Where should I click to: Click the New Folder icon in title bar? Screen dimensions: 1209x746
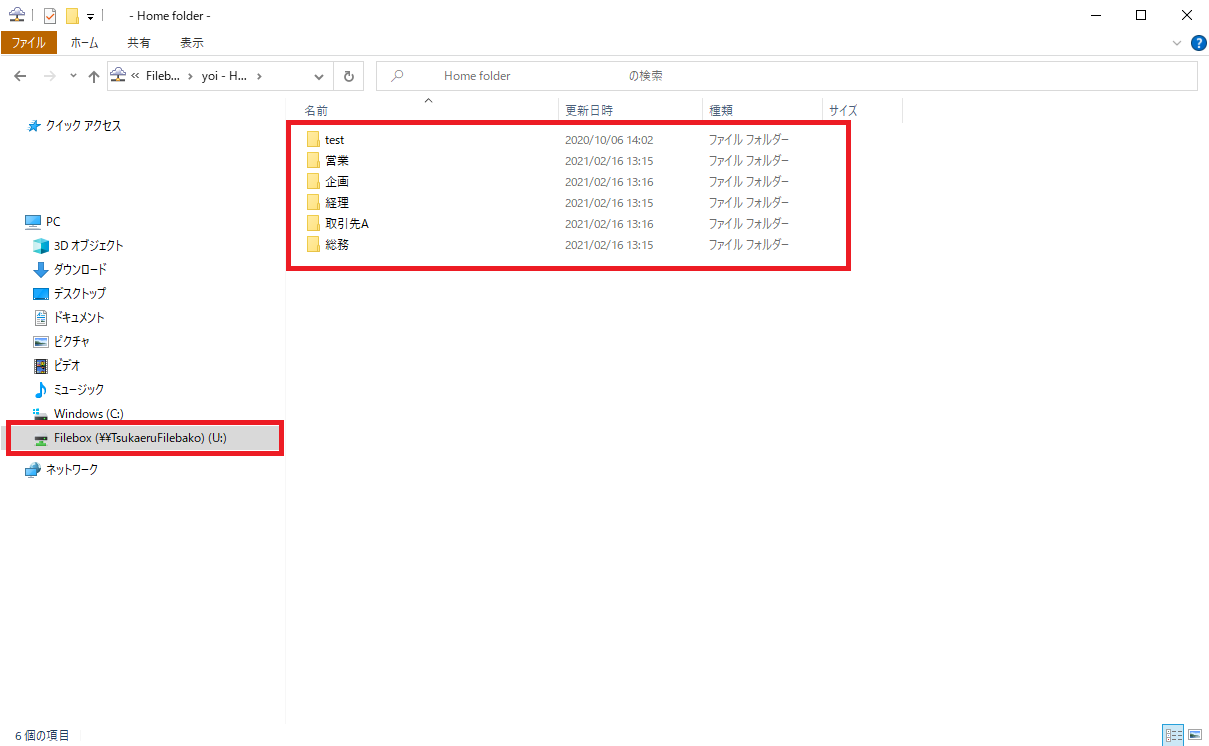click(x=71, y=16)
